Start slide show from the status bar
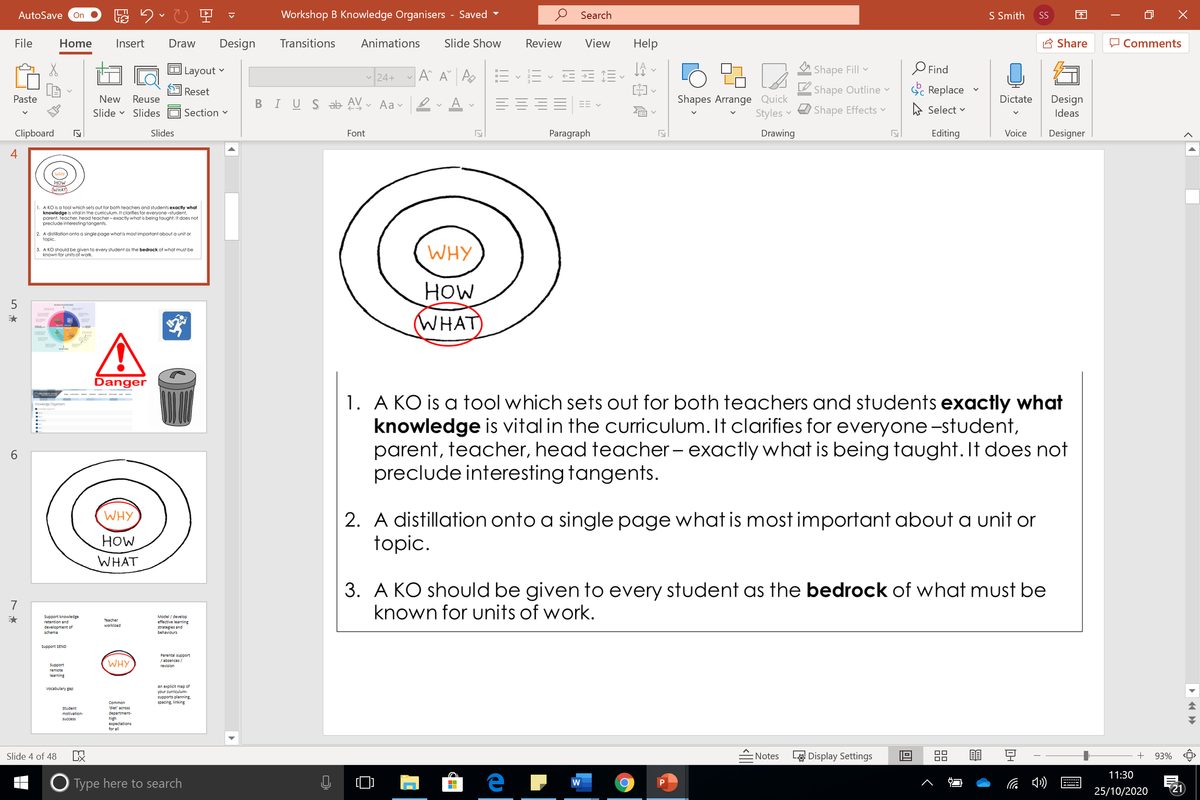This screenshot has height=800, width=1200. point(1010,756)
